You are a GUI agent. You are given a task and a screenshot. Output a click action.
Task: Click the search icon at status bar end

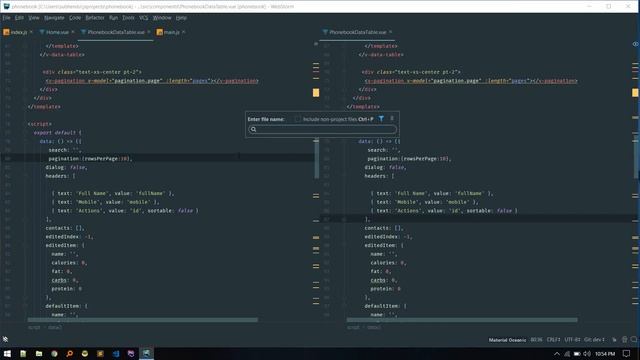click(x=634, y=340)
